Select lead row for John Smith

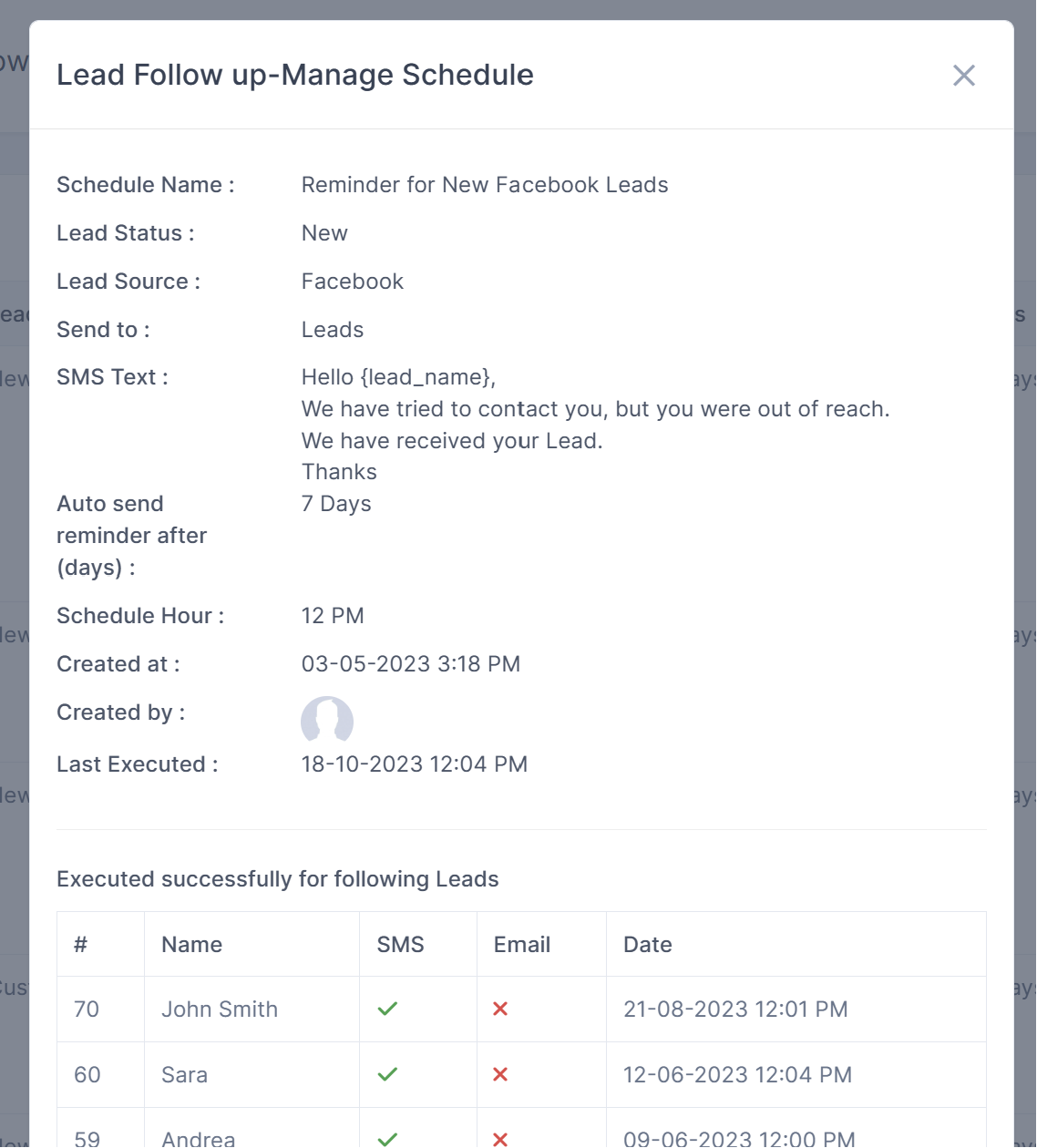coord(220,1009)
